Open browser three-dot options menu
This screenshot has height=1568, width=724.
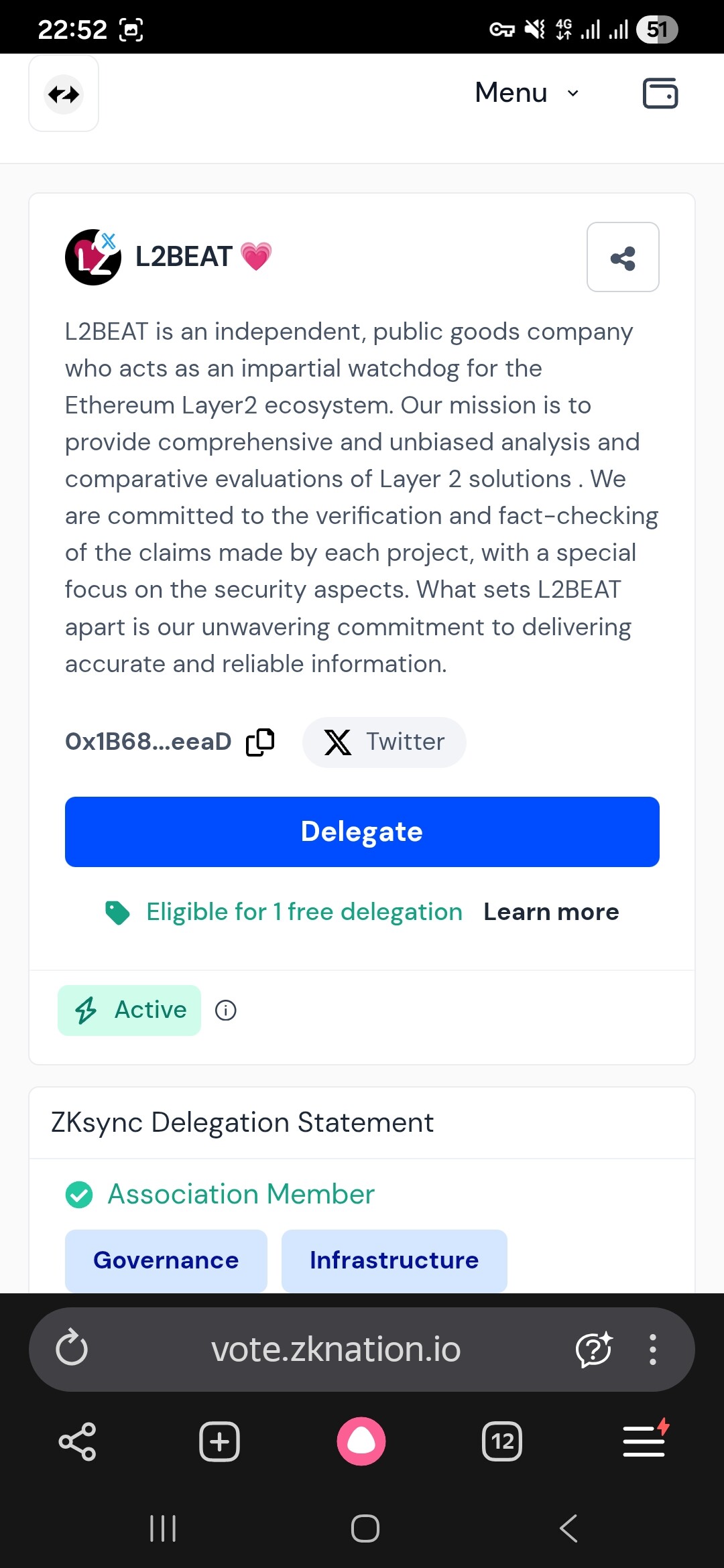click(x=652, y=1349)
